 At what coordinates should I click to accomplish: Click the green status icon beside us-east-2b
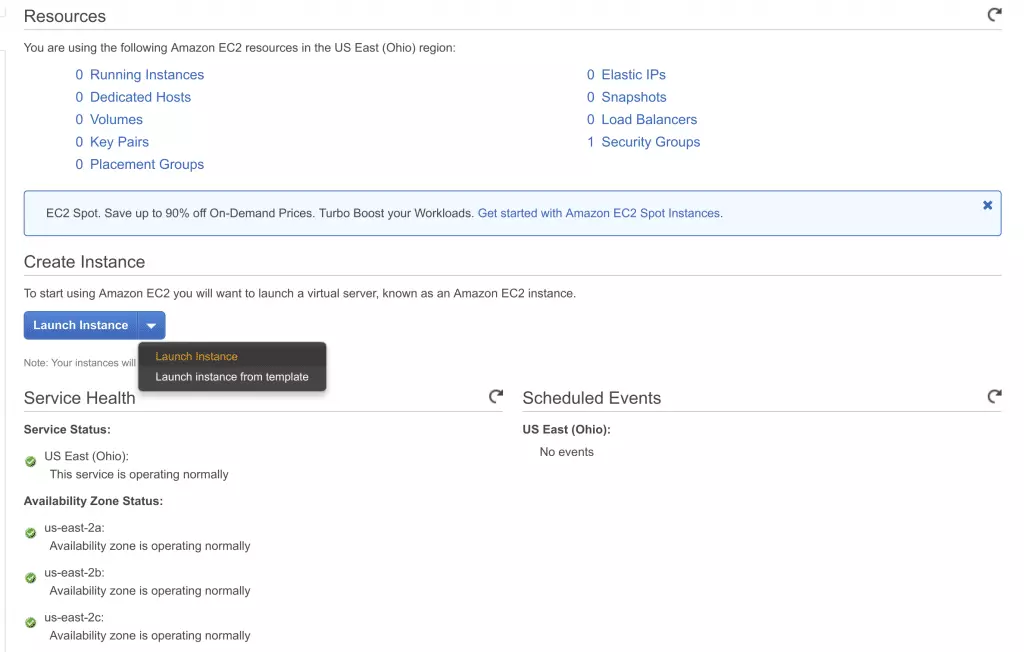pos(30,577)
